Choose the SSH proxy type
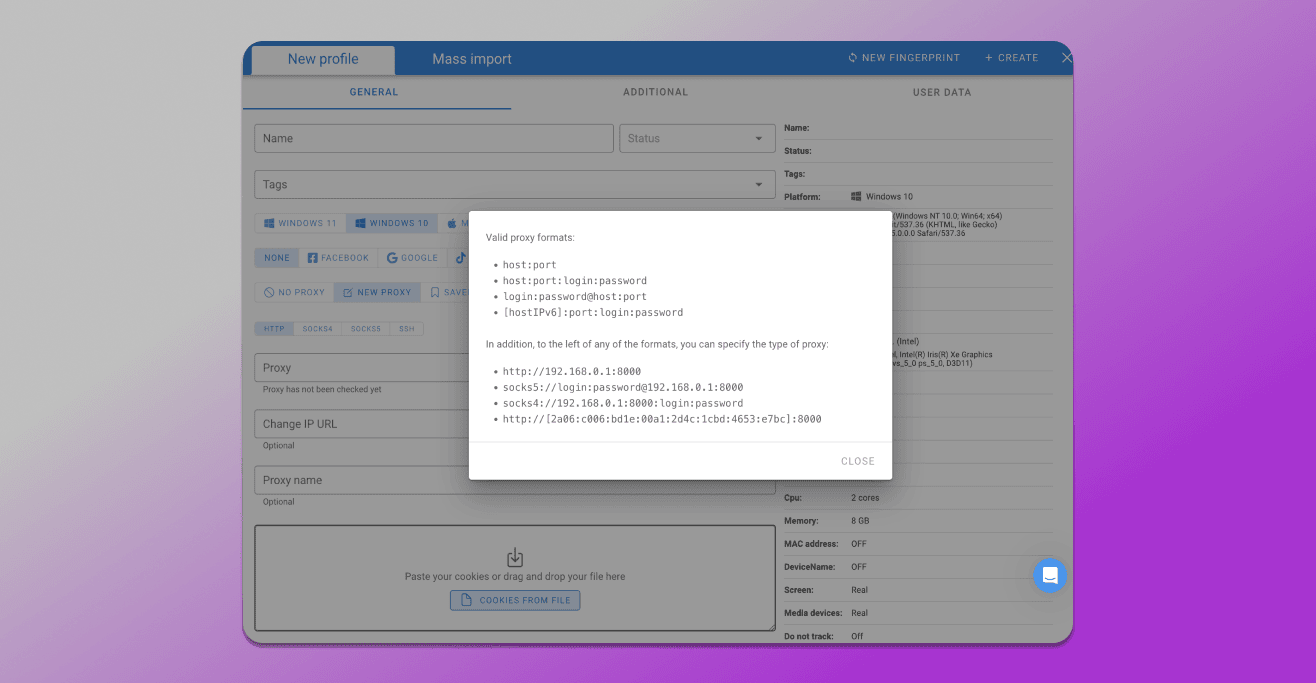 (407, 329)
